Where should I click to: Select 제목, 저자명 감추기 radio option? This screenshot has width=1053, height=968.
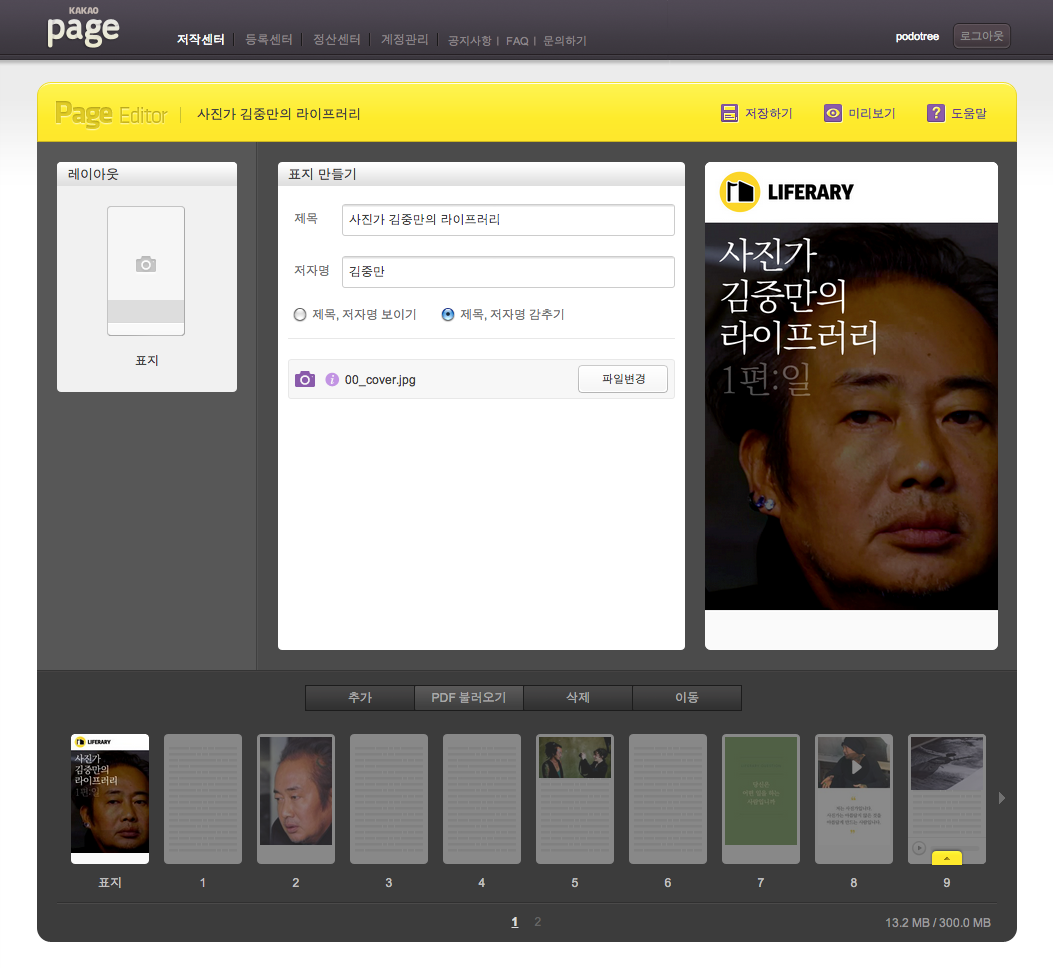click(448, 315)
